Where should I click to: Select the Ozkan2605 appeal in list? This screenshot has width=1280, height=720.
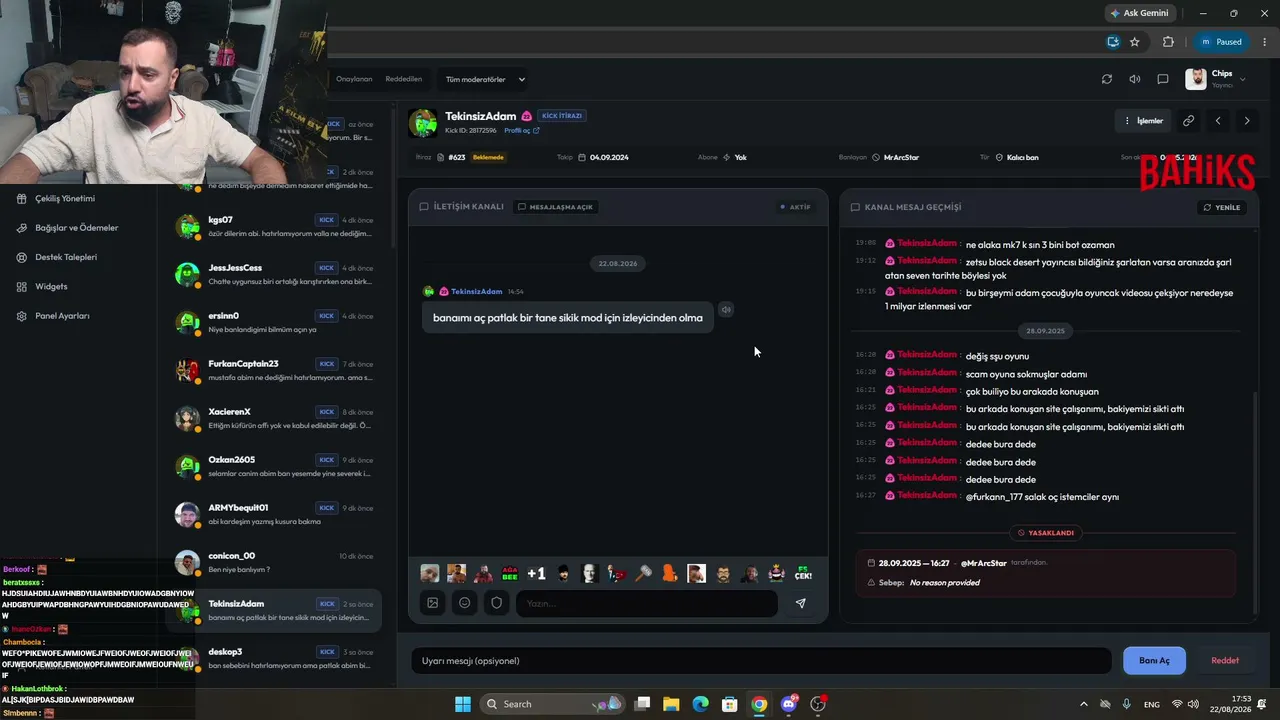(x=274, y=467)
